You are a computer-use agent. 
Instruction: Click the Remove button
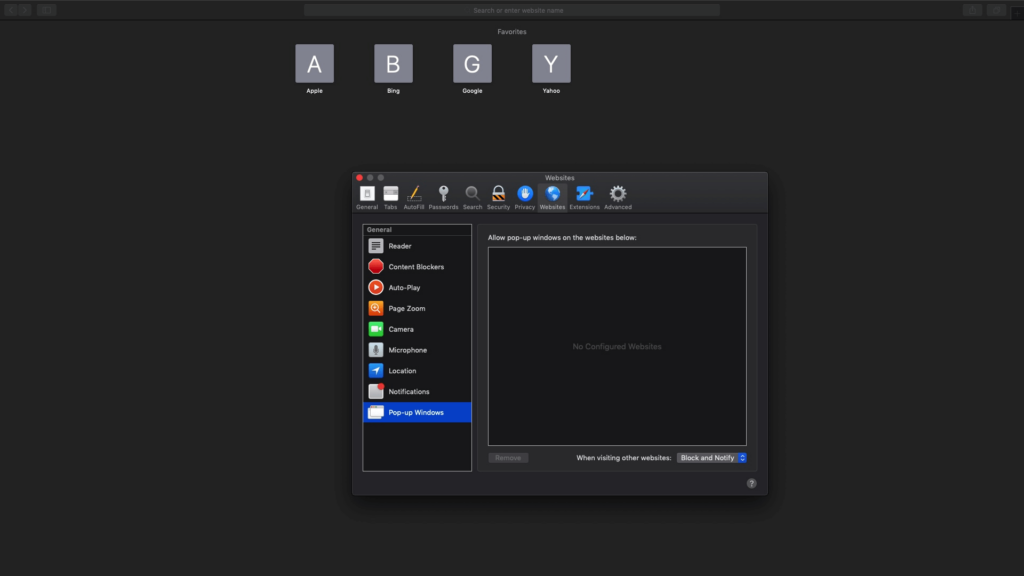coord(508,457)
